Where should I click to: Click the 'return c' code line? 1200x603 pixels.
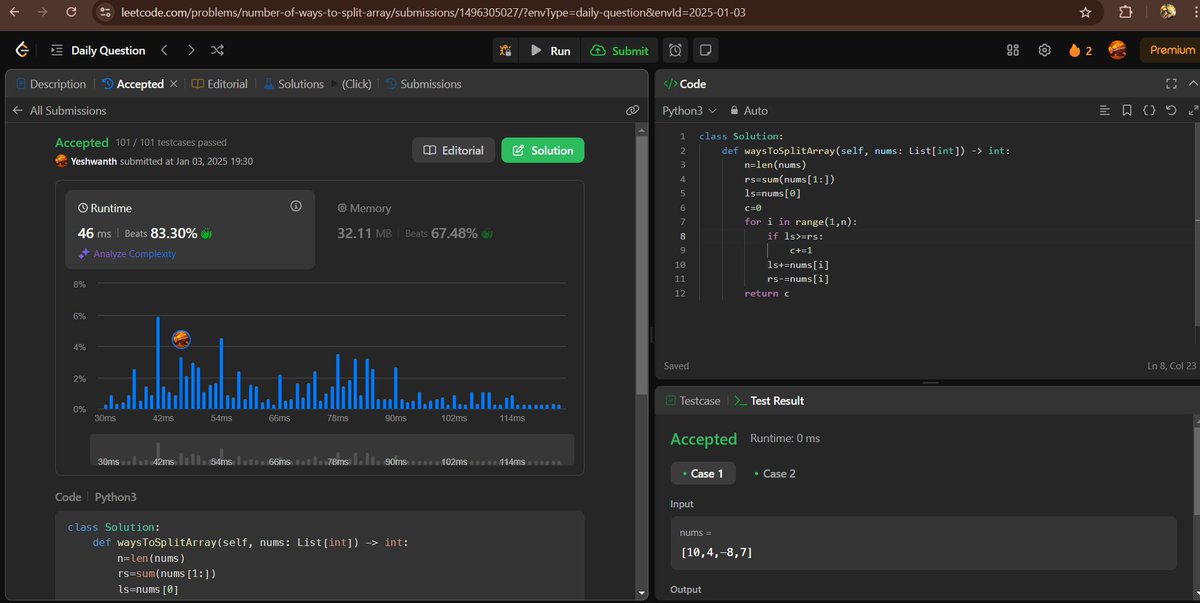pyautogui.click(x=767, y=293)
